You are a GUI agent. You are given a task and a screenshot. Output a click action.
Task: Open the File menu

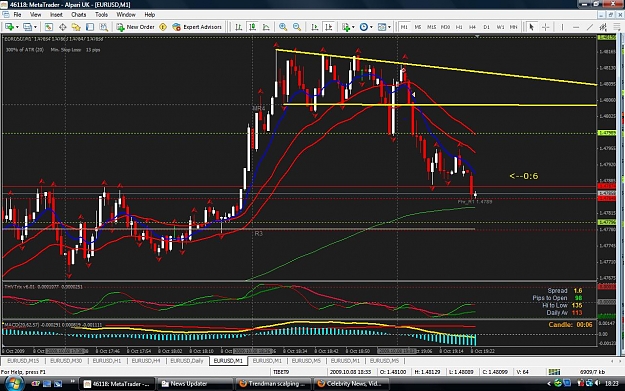[18, 15]
